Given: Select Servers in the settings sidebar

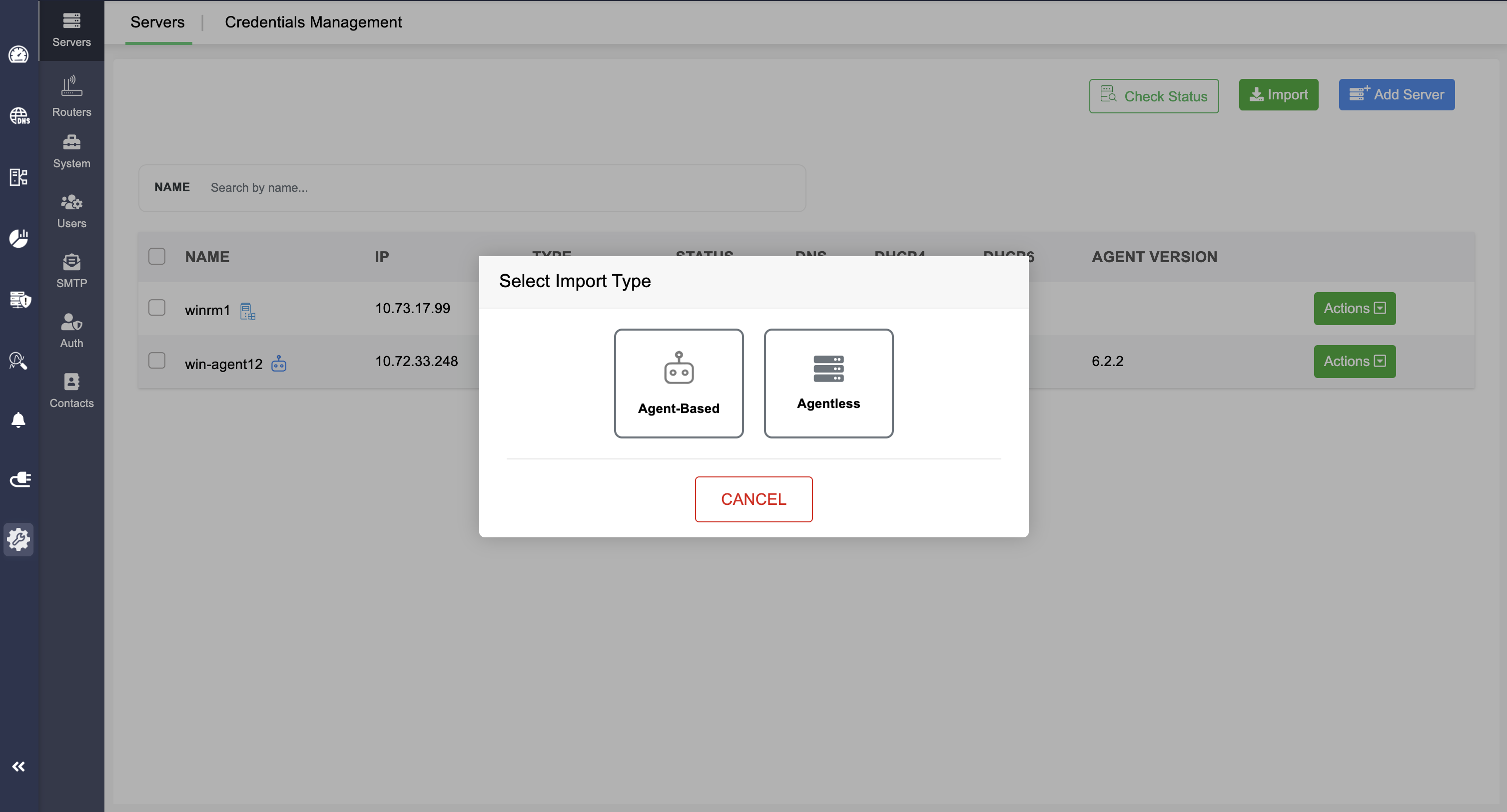Looking at the screenshot, I should click(x=71, y=30).
